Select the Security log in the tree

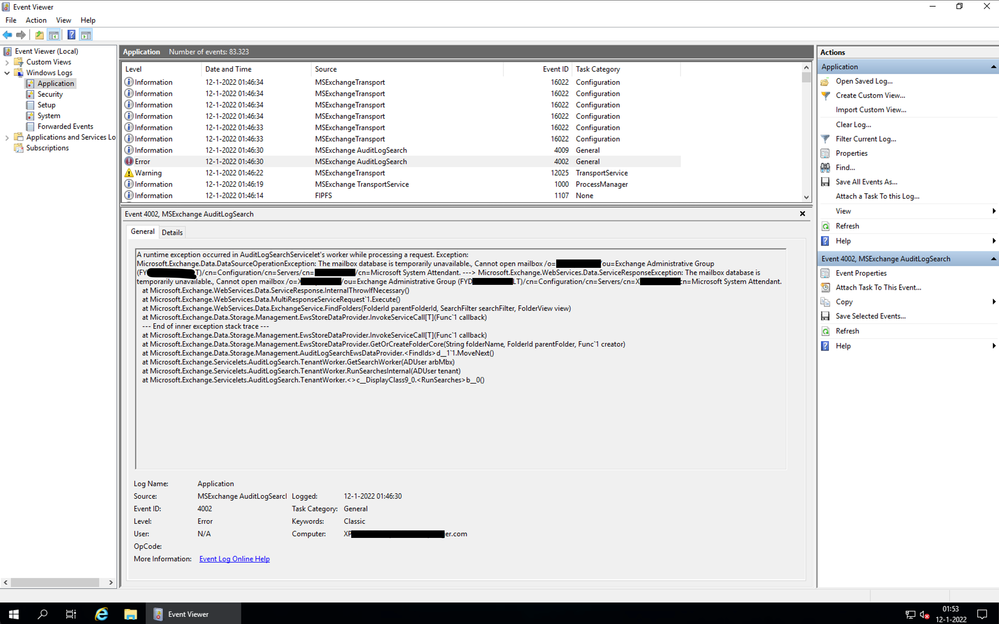(50, 94)
